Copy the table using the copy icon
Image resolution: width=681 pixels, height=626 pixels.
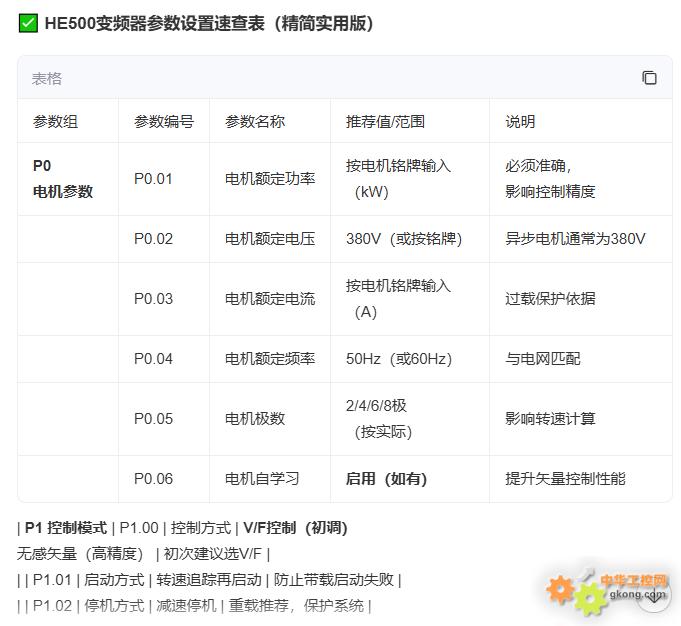pos(649,78)
